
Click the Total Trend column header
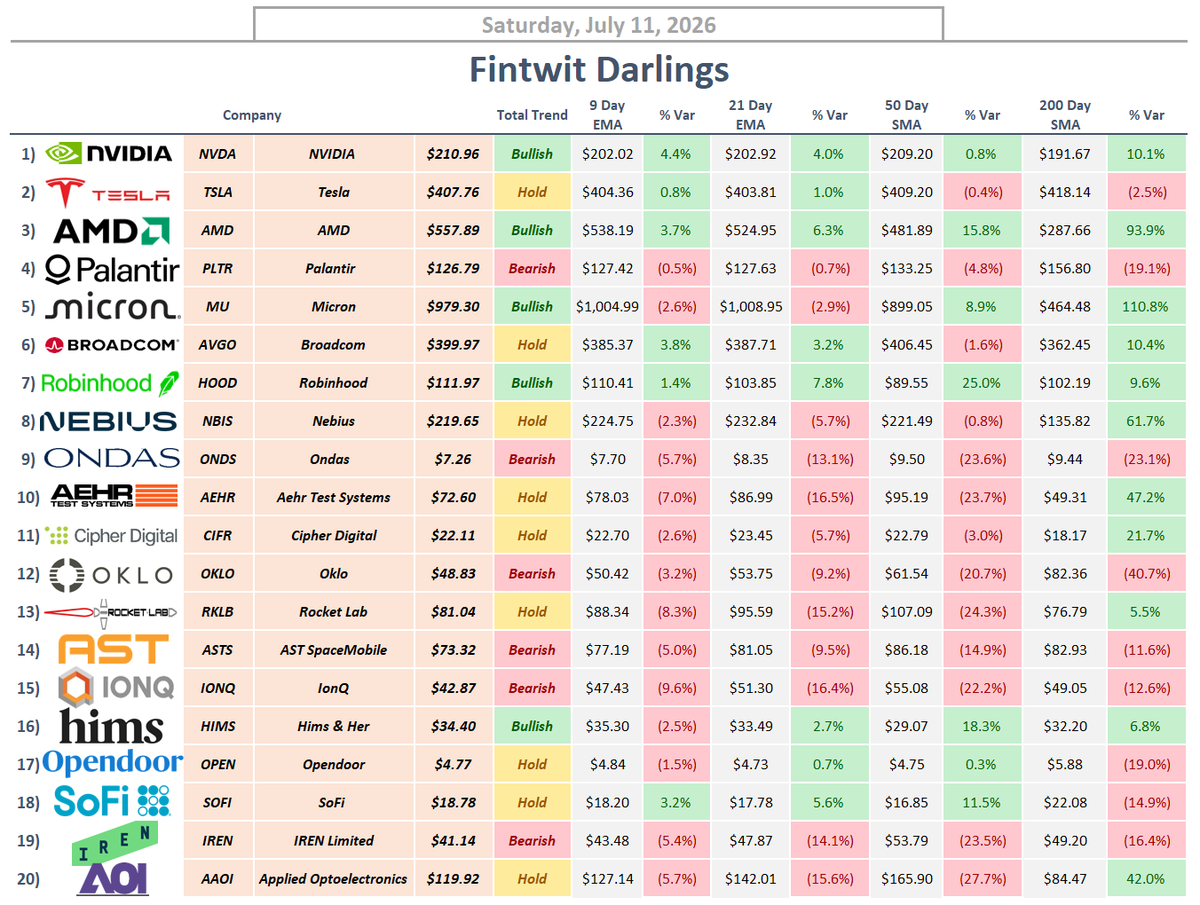click(x=532, y=116)
